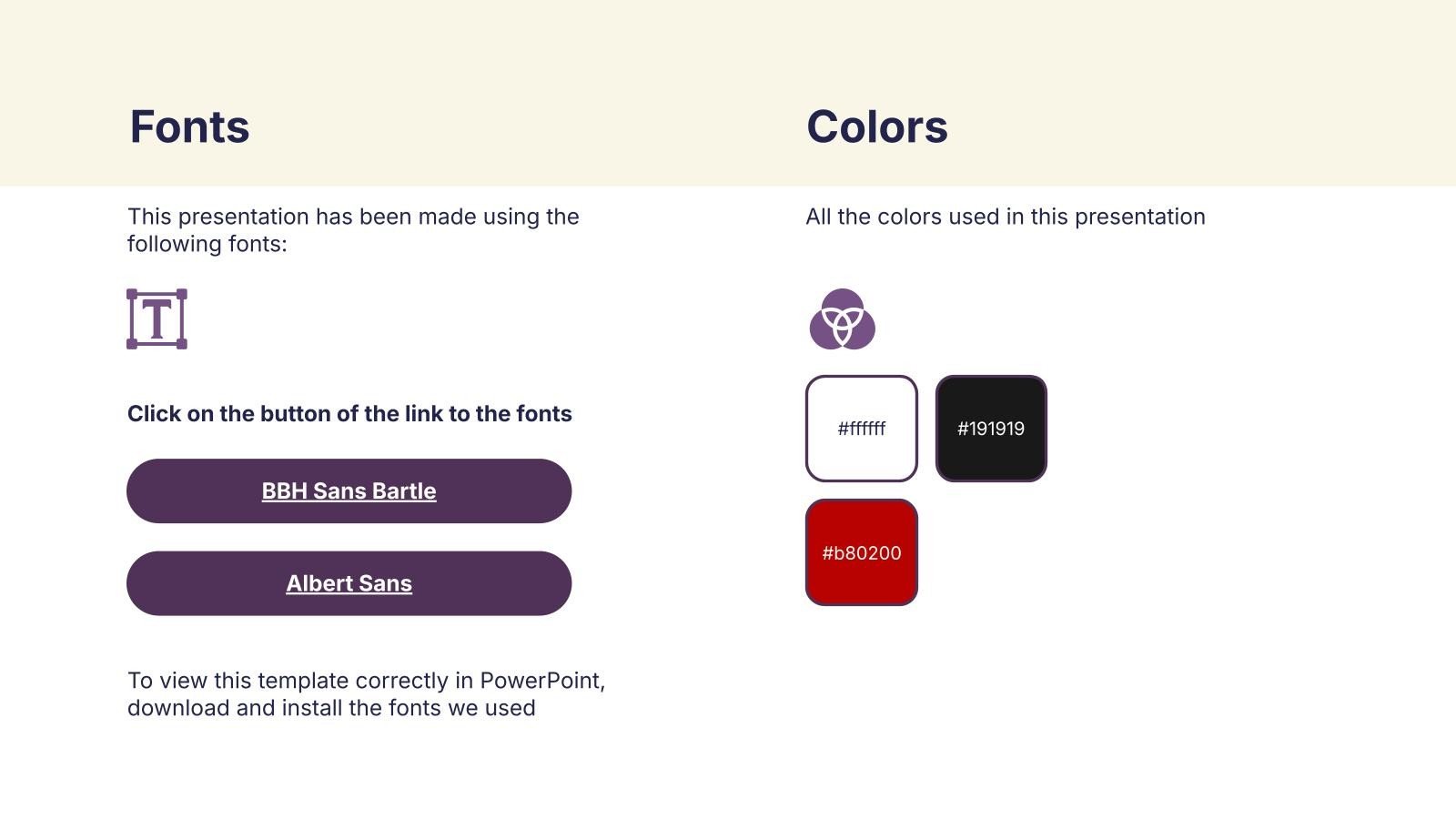Click the "following fonts:" line of text
1456x819 pixels.
point(207,244)
